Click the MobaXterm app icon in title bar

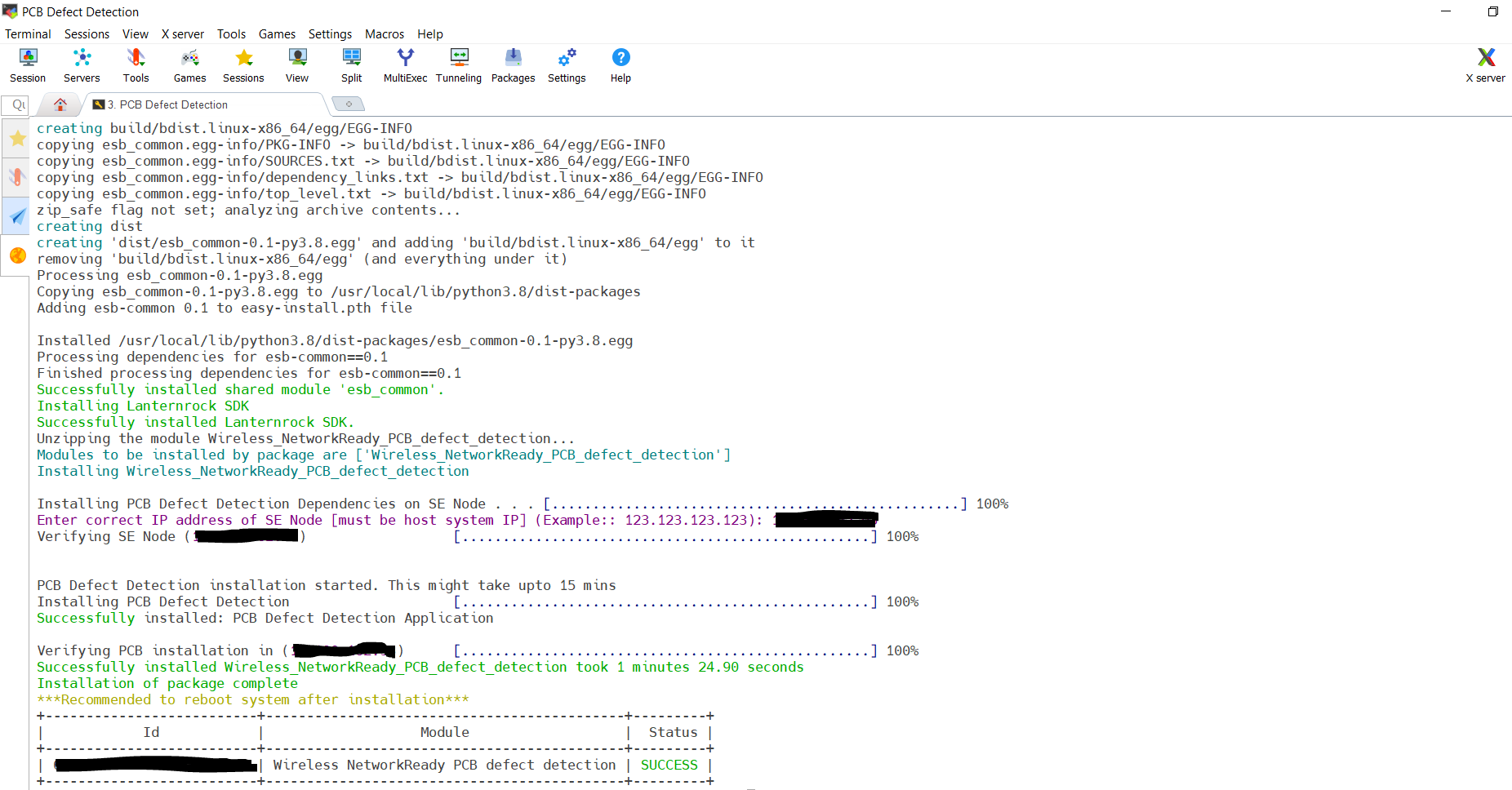click(10, 11)
